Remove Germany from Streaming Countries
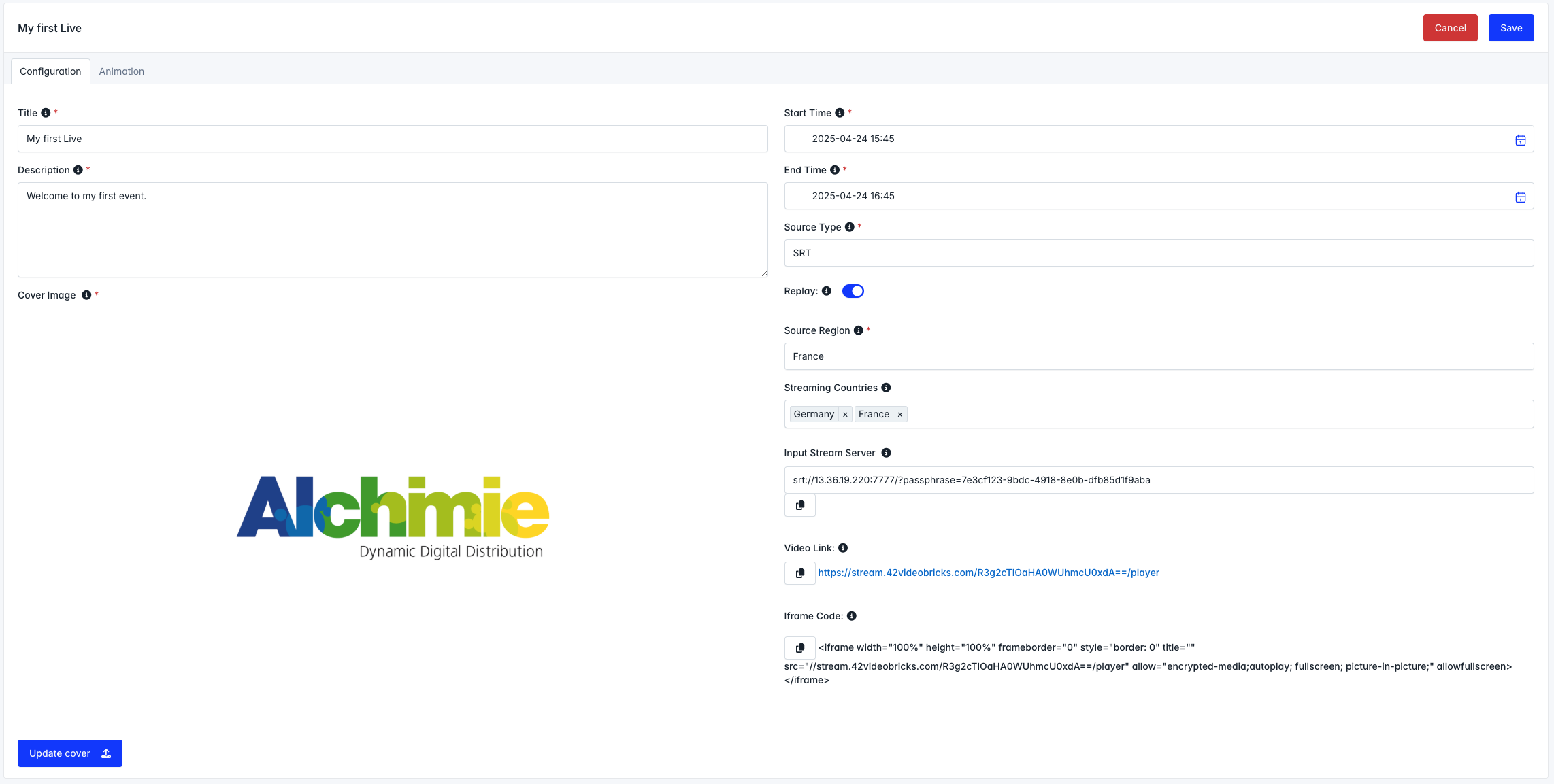1554x784 pixels. pos(845,415)
